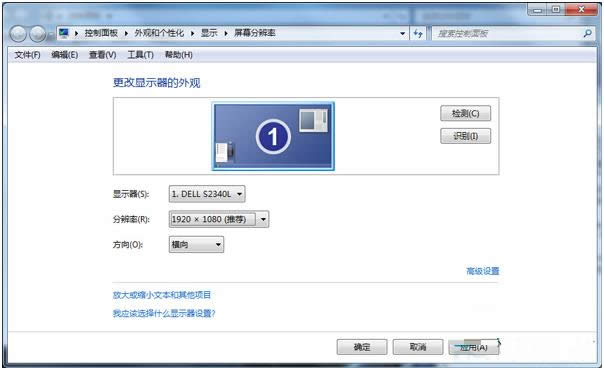Select monitor 1 preview thumbnail

(273, 136)
